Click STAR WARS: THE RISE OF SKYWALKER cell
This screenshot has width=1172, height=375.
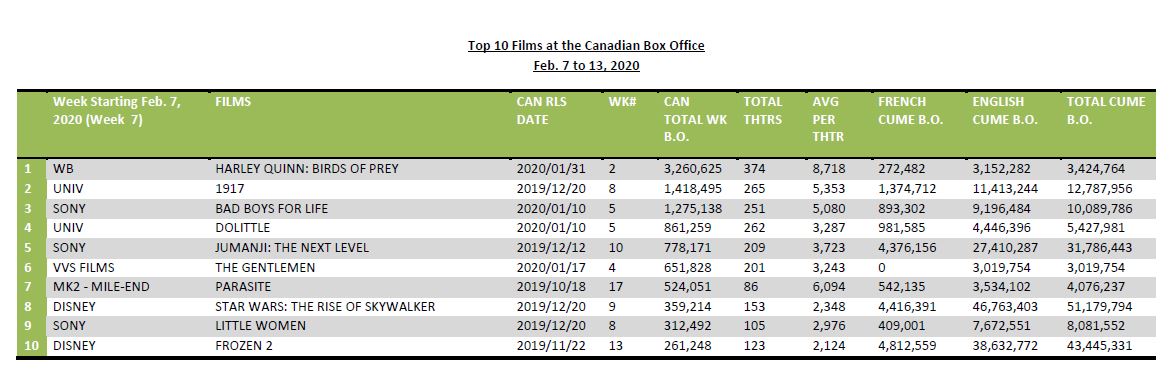tap(324, 306)
